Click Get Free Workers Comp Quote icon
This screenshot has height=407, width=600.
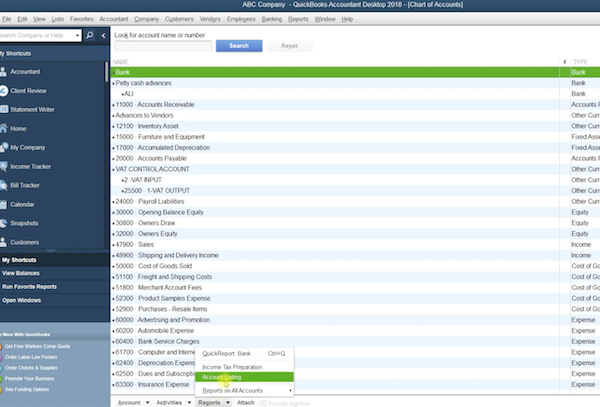pos(1,347)
